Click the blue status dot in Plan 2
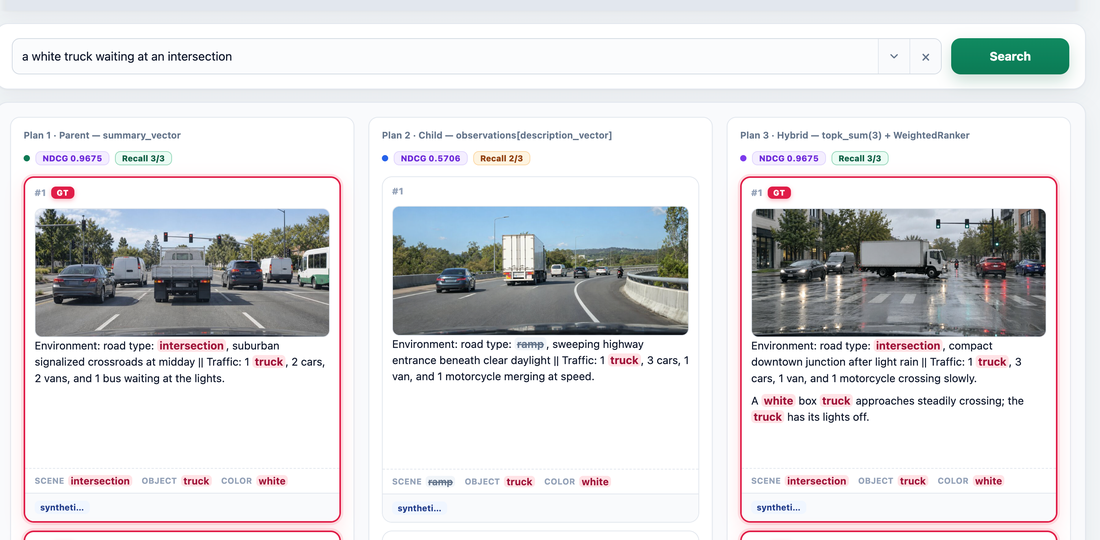Viewport: 1100px width, 540px height. coord(385,158)
